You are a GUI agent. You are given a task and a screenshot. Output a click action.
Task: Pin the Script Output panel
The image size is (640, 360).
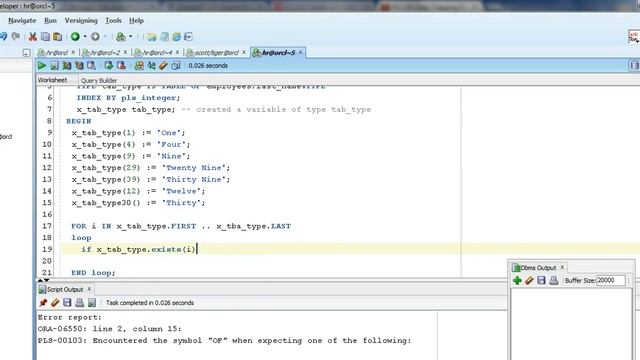click(43, 302)
